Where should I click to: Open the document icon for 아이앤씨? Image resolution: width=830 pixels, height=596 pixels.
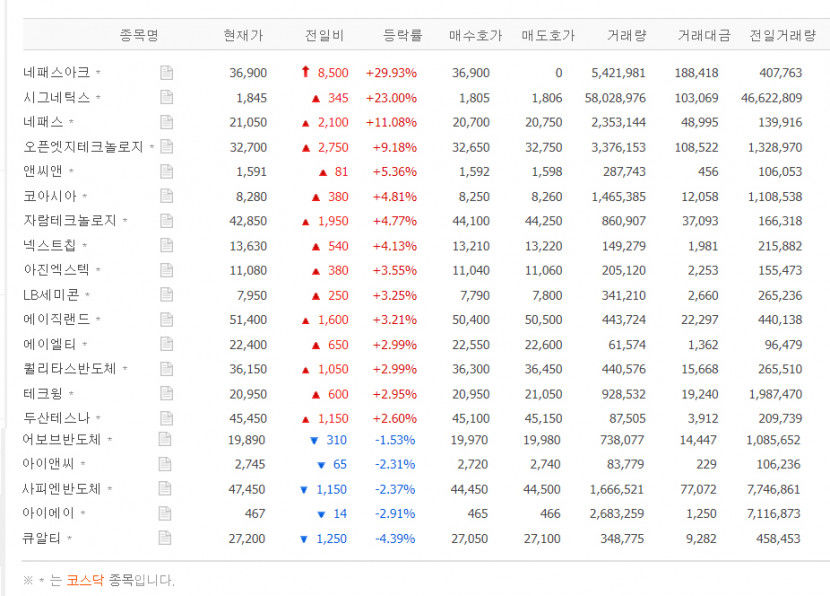click(x=165, y=464)
